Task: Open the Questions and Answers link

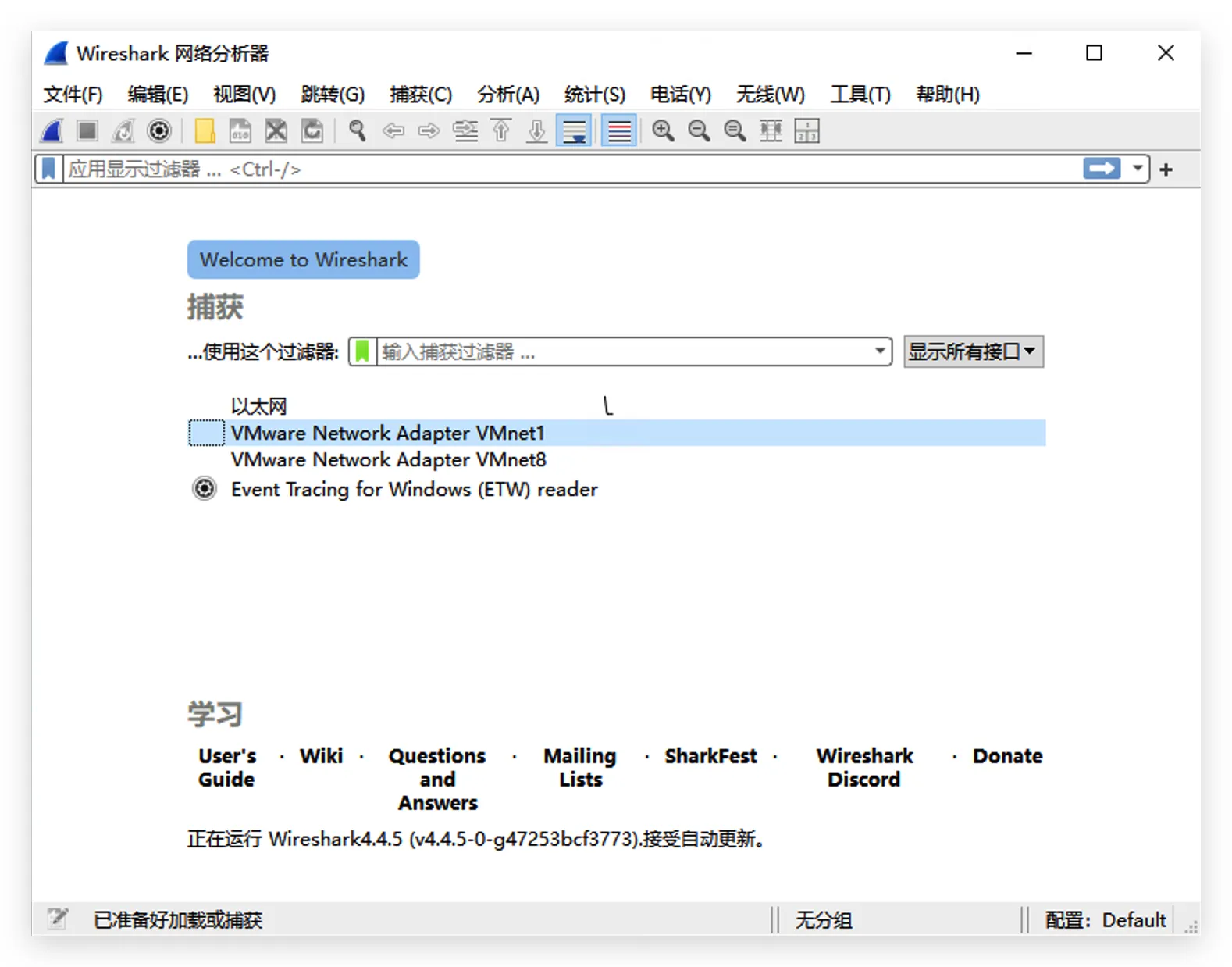Action: tap(437, 780)
